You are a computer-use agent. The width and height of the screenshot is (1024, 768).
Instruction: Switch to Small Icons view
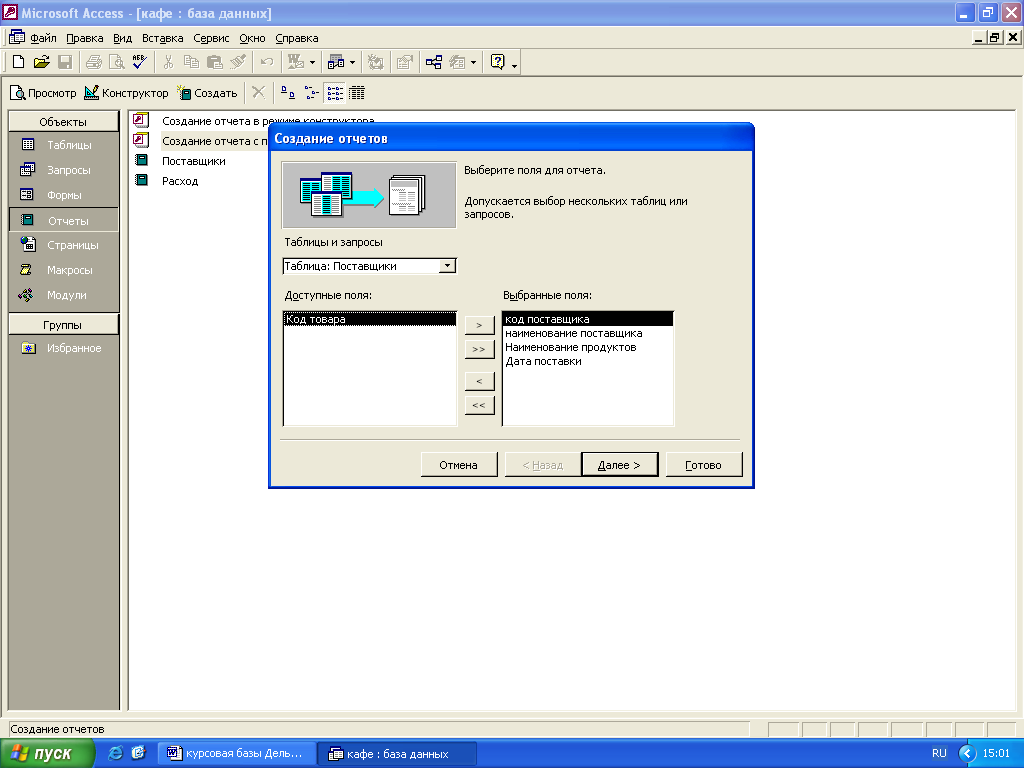pos(312,93)
